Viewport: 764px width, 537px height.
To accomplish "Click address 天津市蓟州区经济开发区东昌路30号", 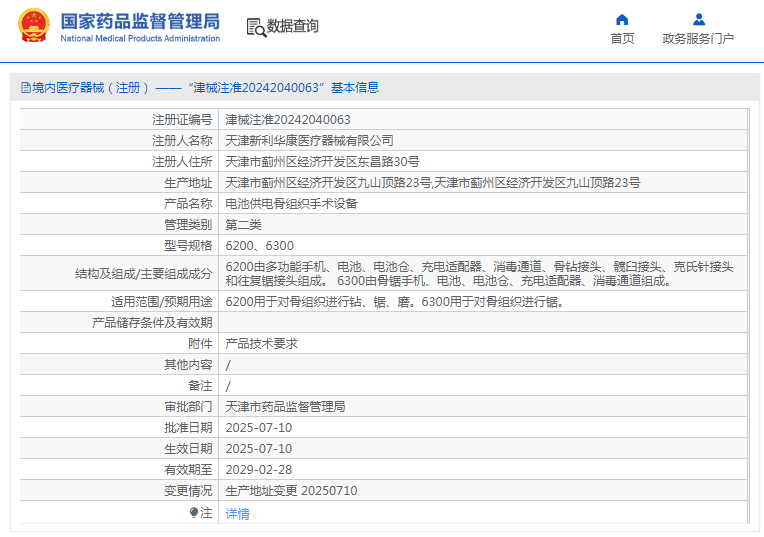I will (x=322, y=162).
